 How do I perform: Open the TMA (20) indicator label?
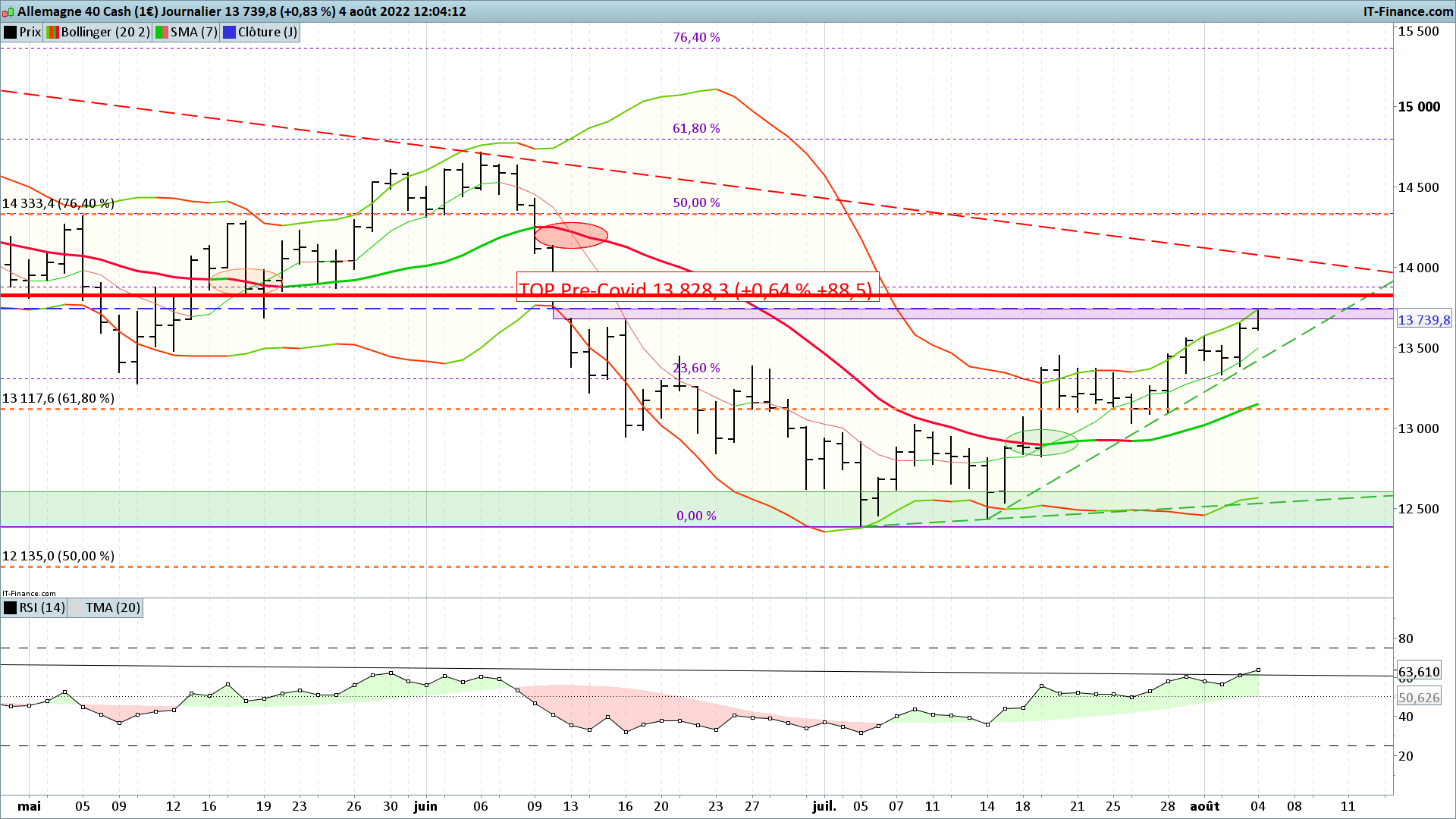click(x=112, y=608)
